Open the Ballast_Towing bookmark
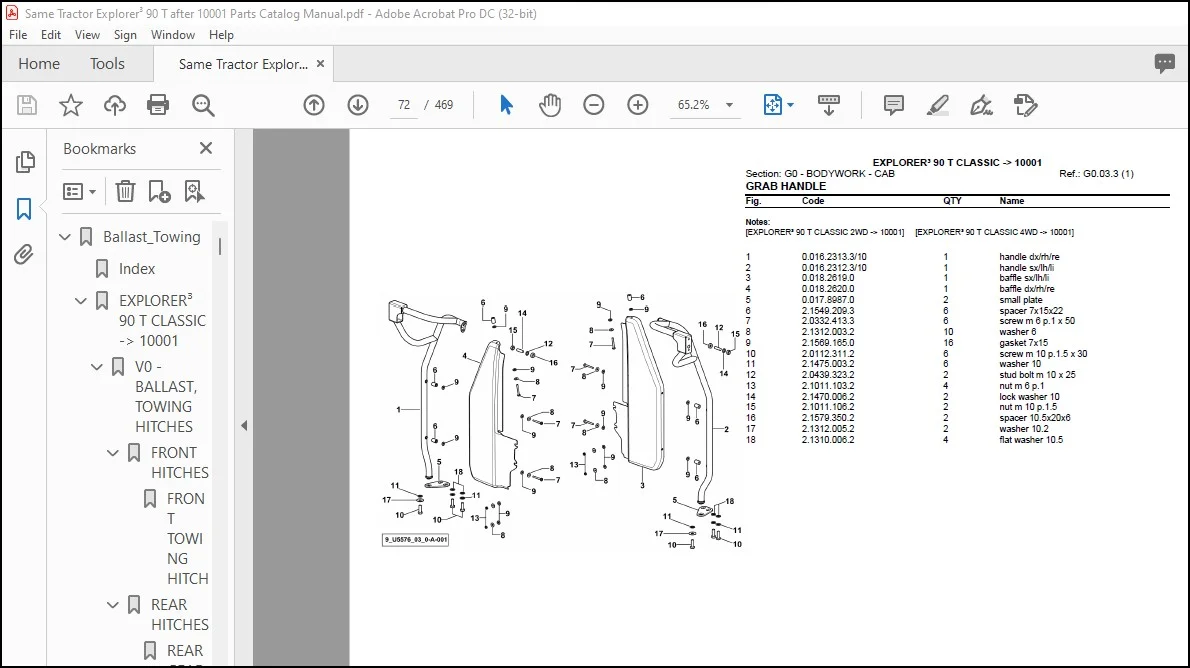This screenshot has width=1190, height=668. click(152, 237)
